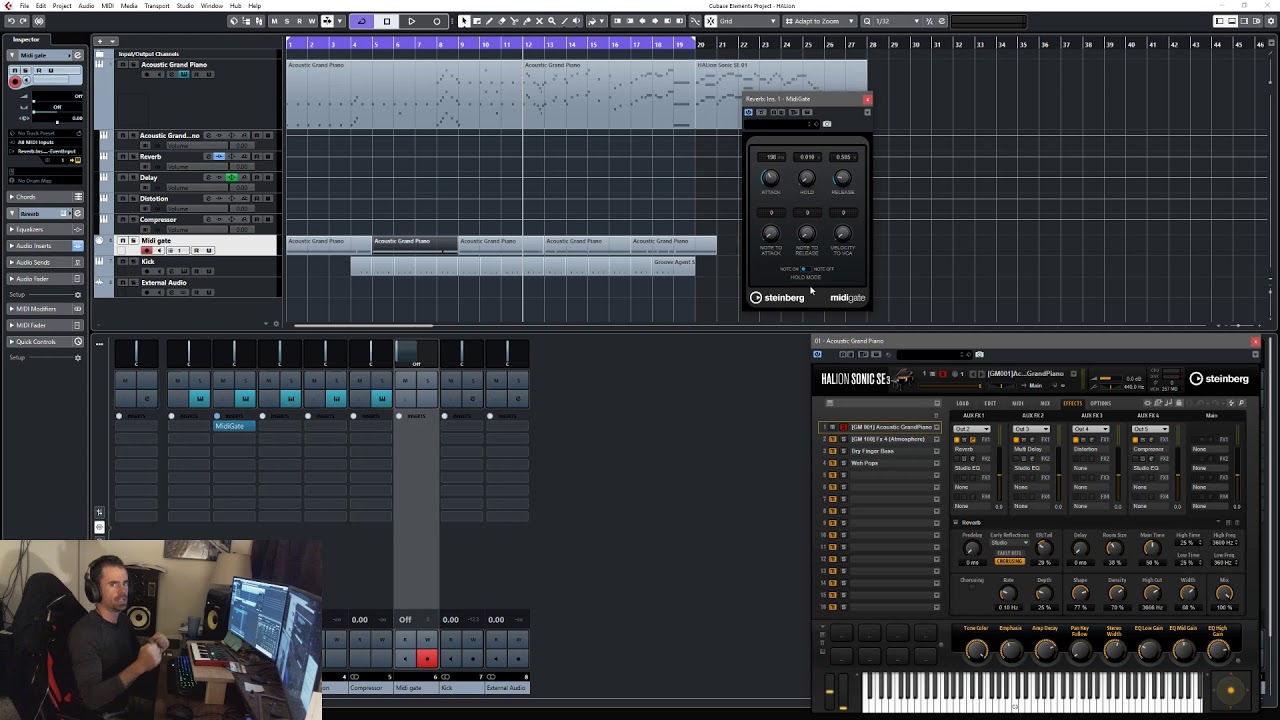Click the red record-enable button in MixConsole
The image size is (1280, 720).
[x=427, y=658]
